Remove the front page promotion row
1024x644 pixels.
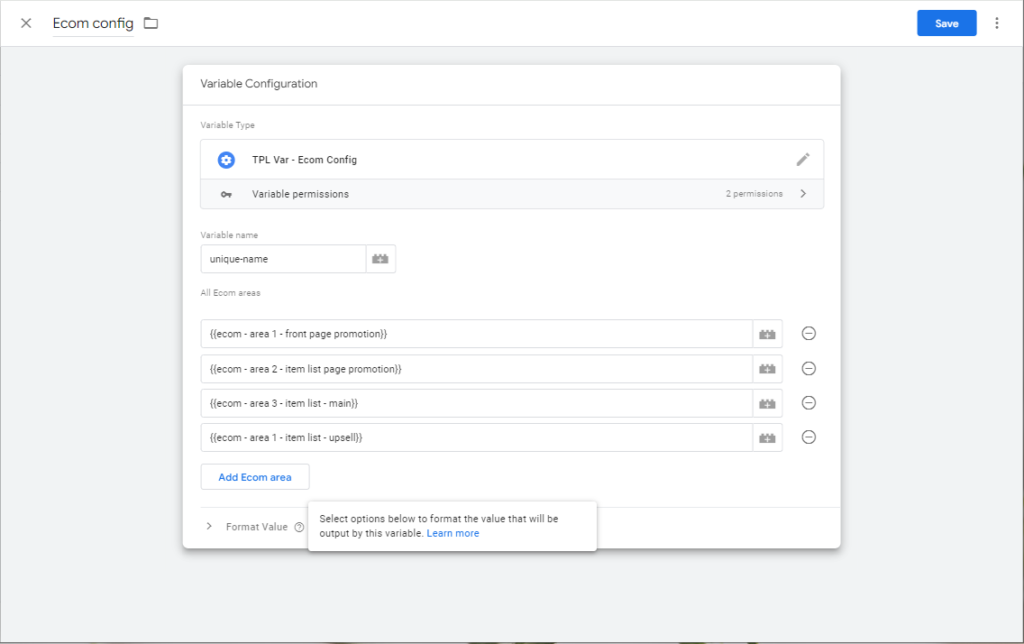click(x=809, y=334)
